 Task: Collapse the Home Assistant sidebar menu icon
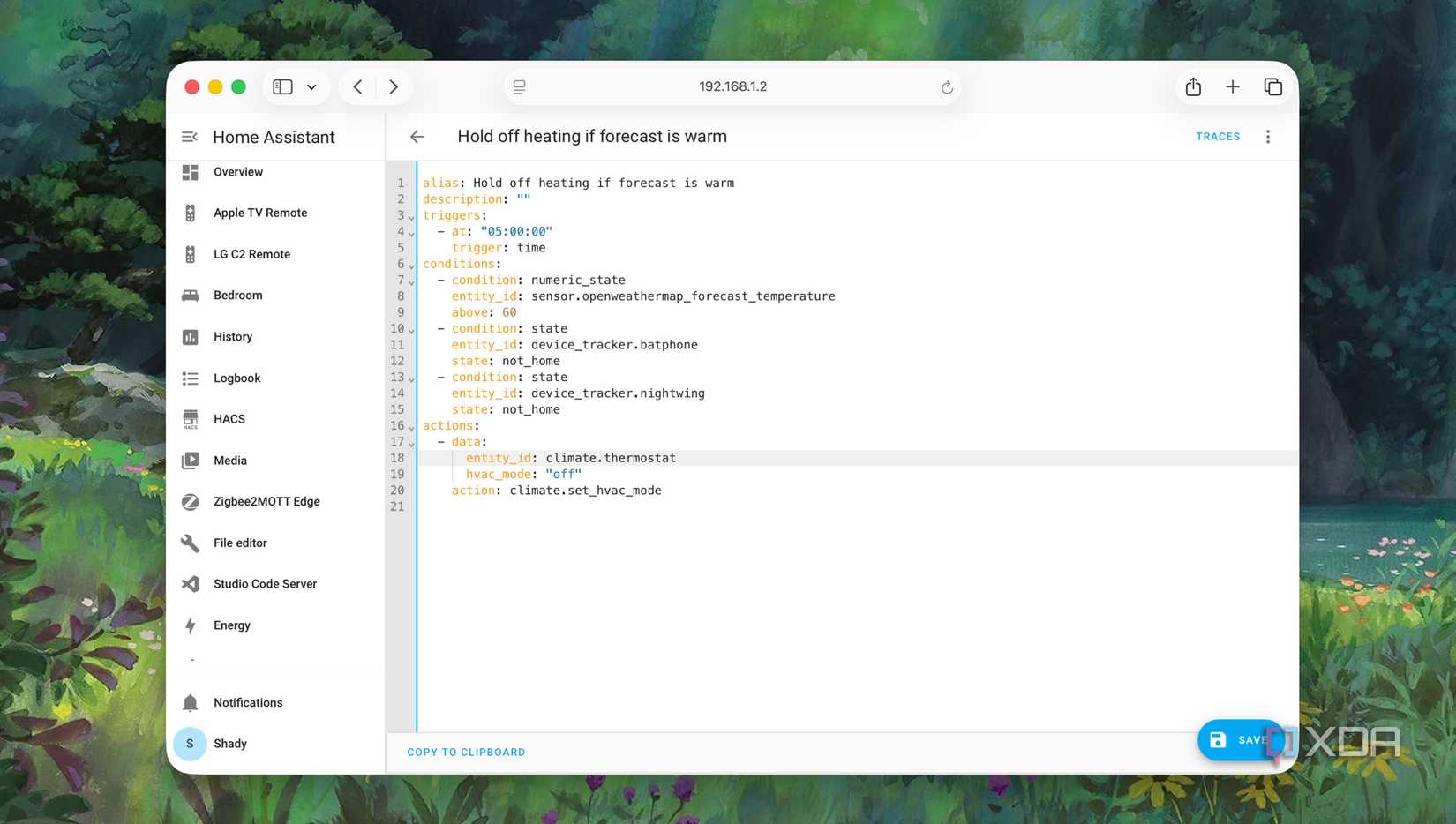[189, 137]
